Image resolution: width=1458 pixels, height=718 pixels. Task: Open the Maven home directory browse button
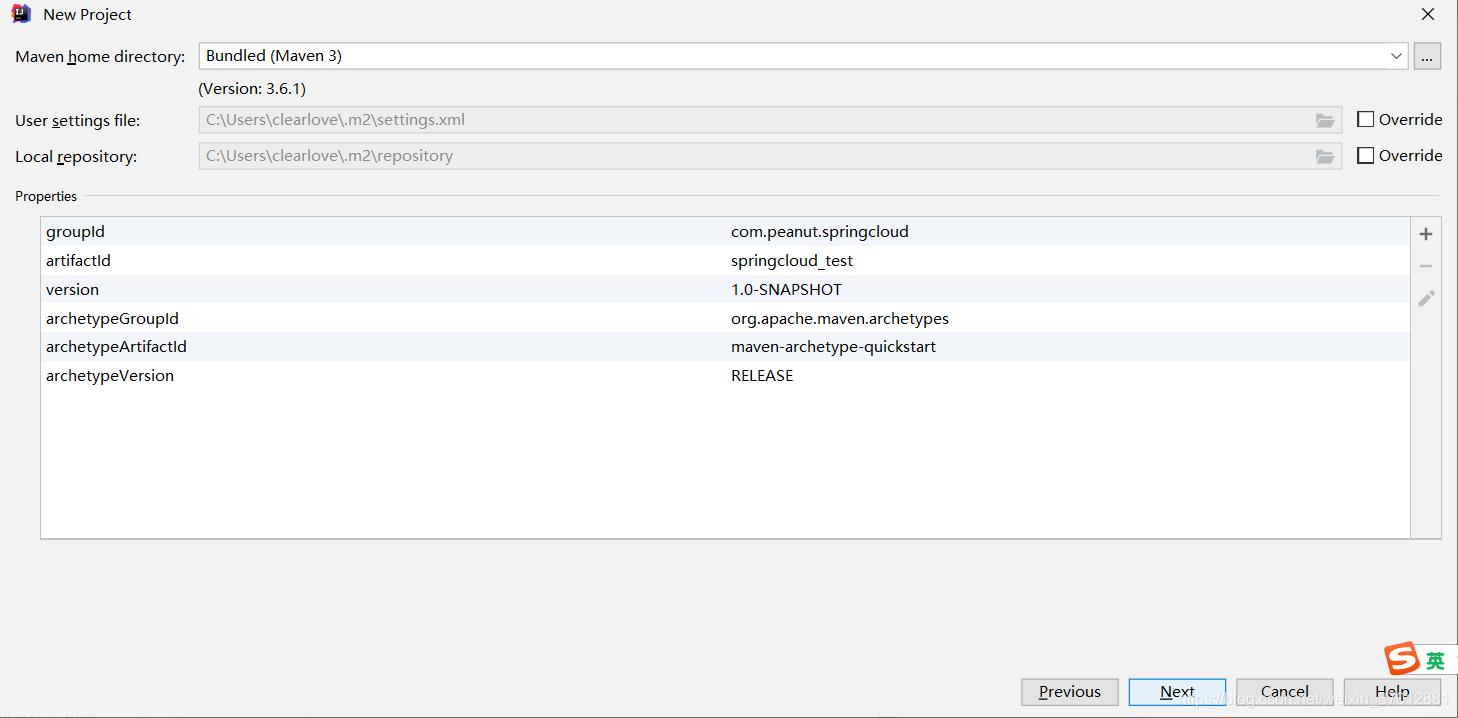click(1427, 56)
